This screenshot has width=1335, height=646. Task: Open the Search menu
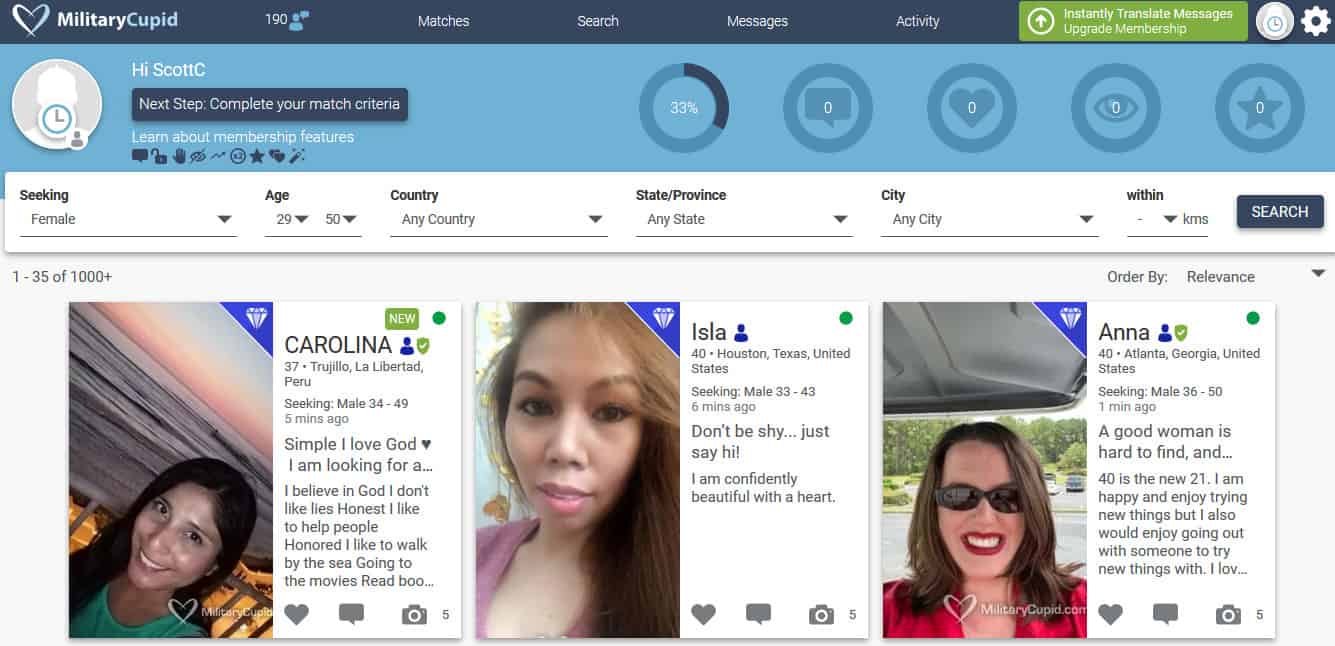tap(598, 21)
